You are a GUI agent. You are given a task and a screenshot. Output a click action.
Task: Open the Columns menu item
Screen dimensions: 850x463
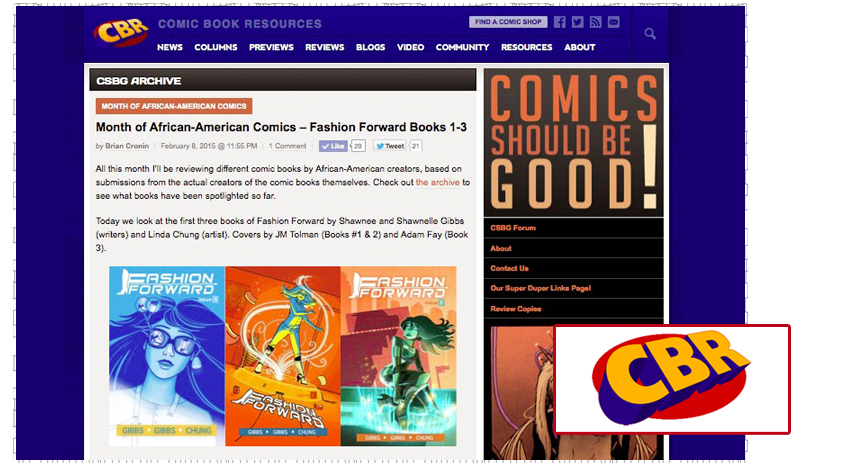point(216,47)
